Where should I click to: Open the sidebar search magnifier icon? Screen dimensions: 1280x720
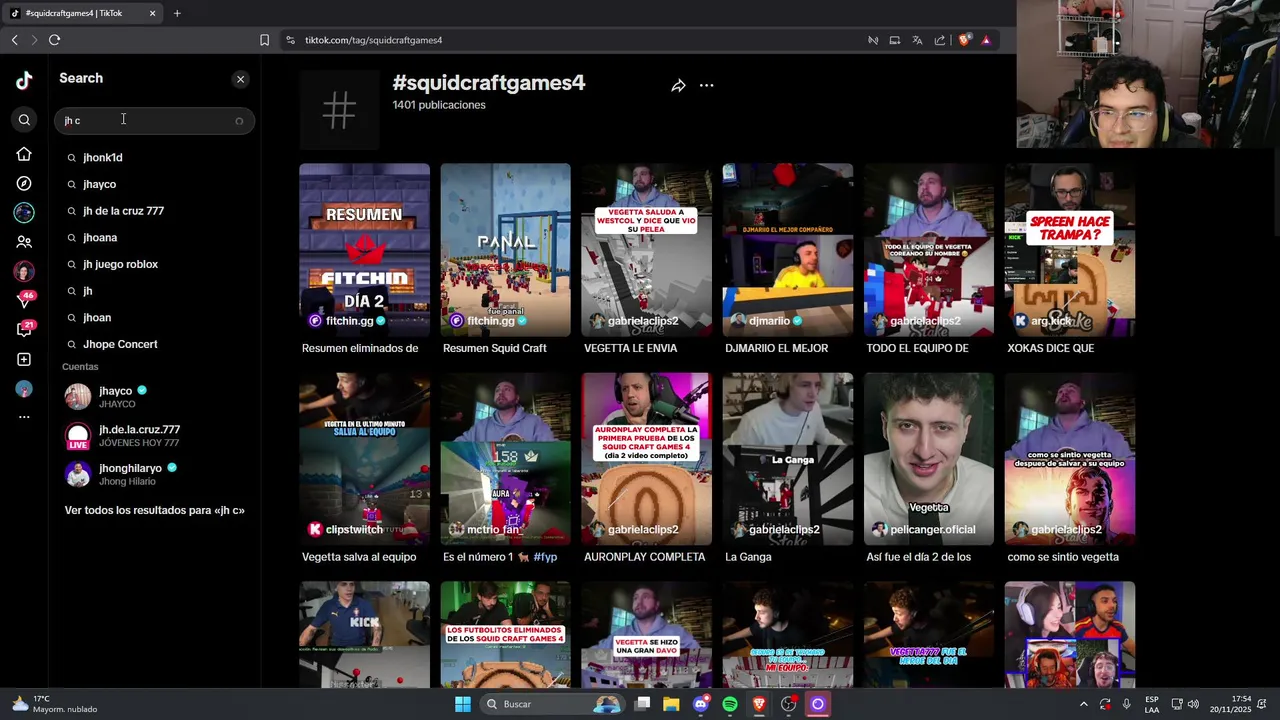click(24, 120)
